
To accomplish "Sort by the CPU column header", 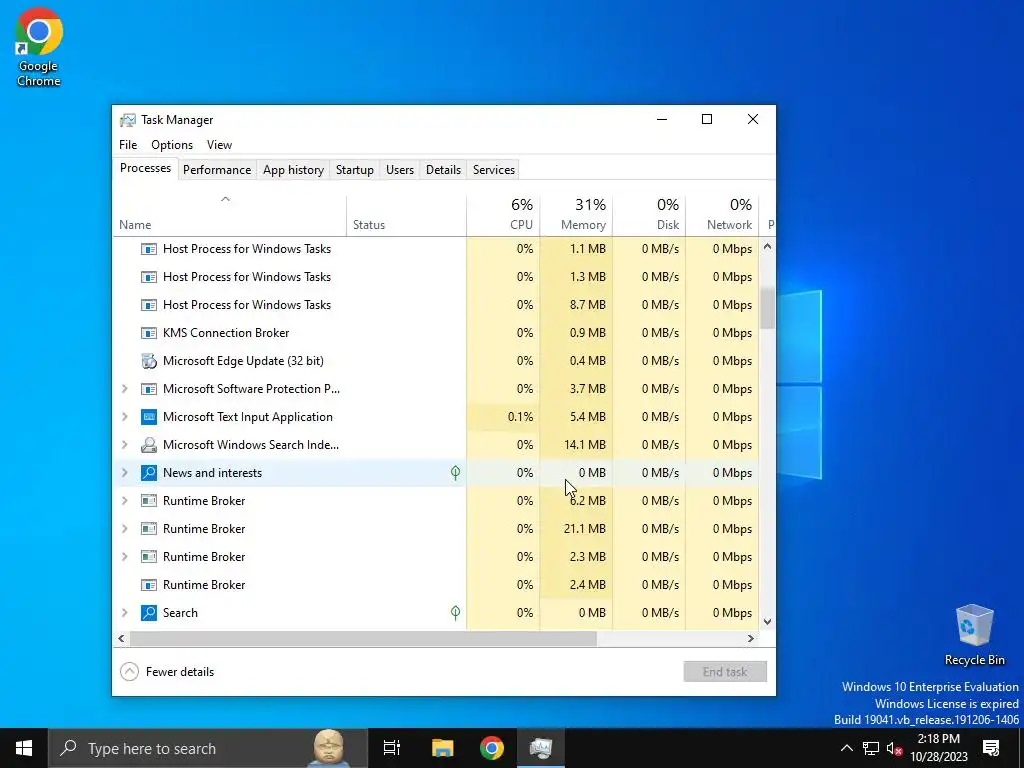I will [503, 216].
